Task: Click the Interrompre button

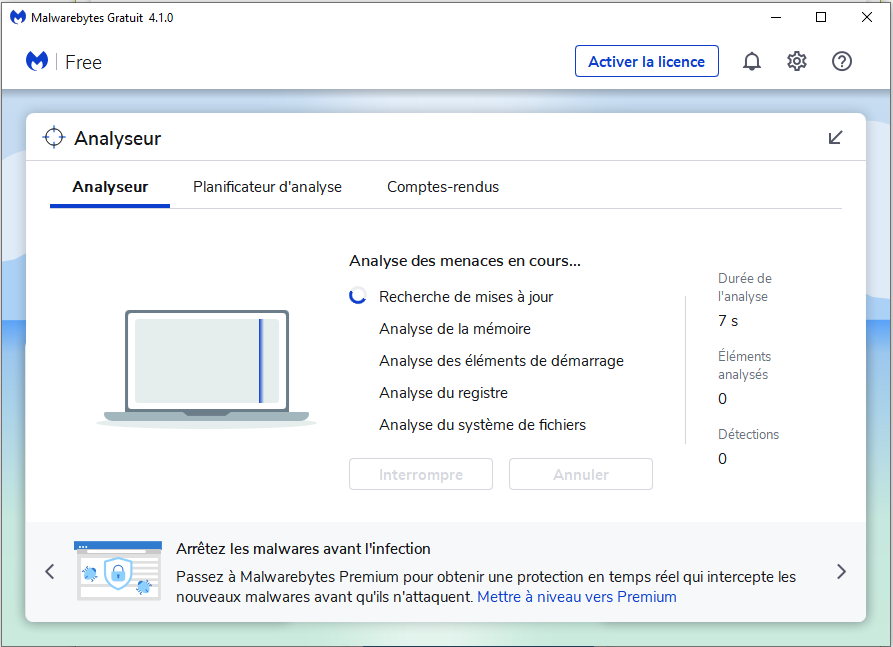Action: point(421,474)
